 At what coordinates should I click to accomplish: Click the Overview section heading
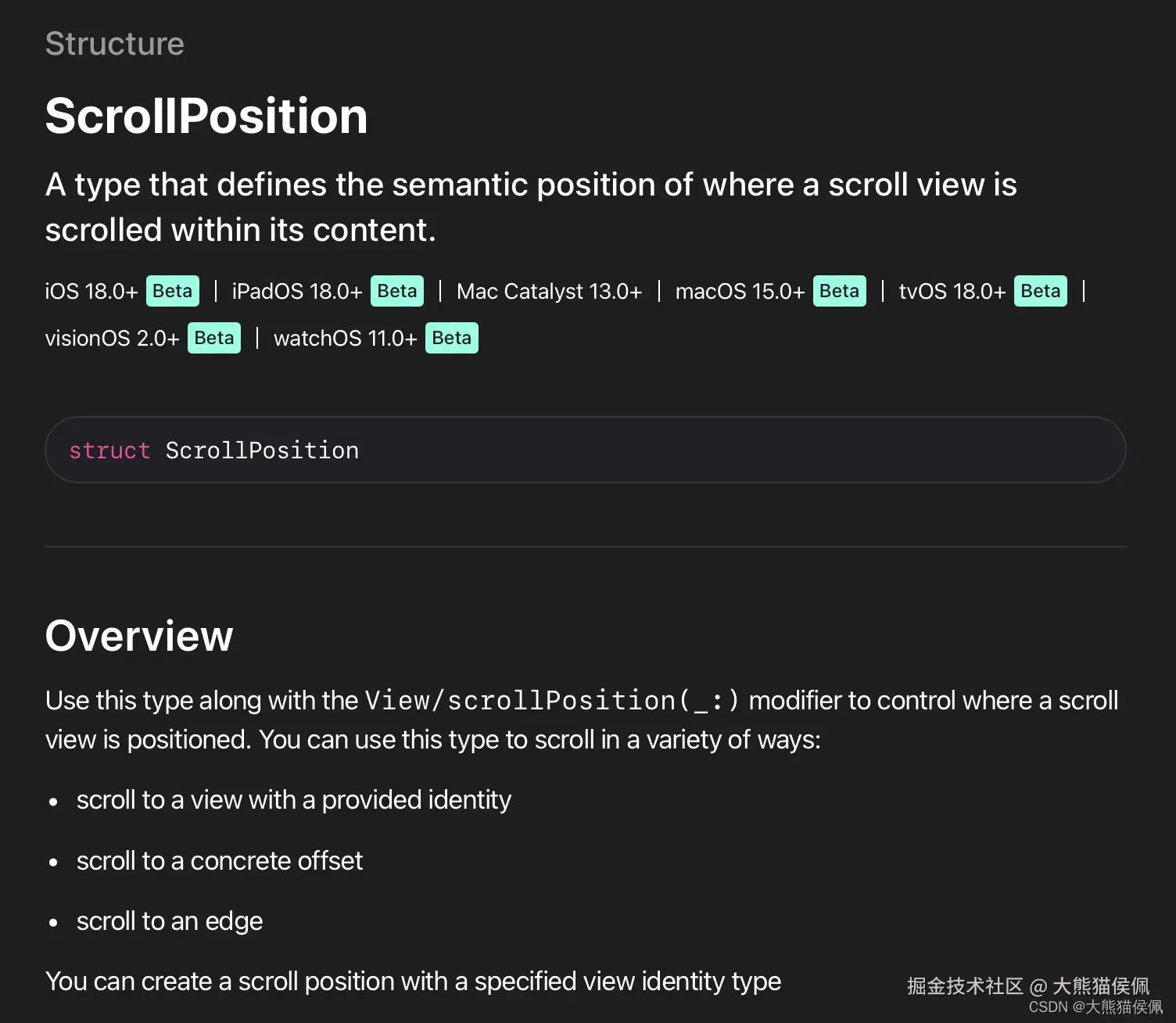[139, 636]
